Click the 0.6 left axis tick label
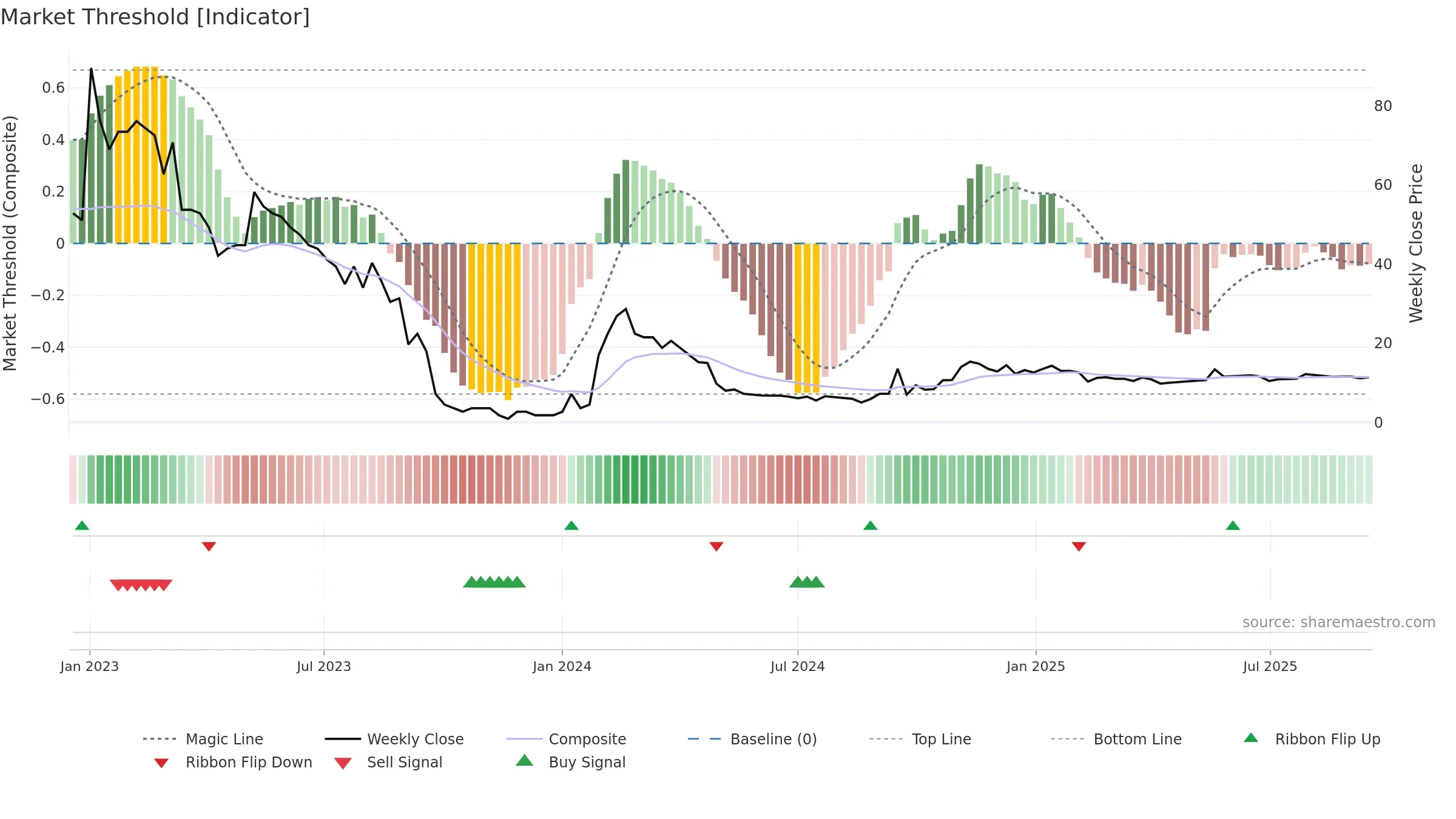This screenshot has width=1456, height=819. point(53,88)
